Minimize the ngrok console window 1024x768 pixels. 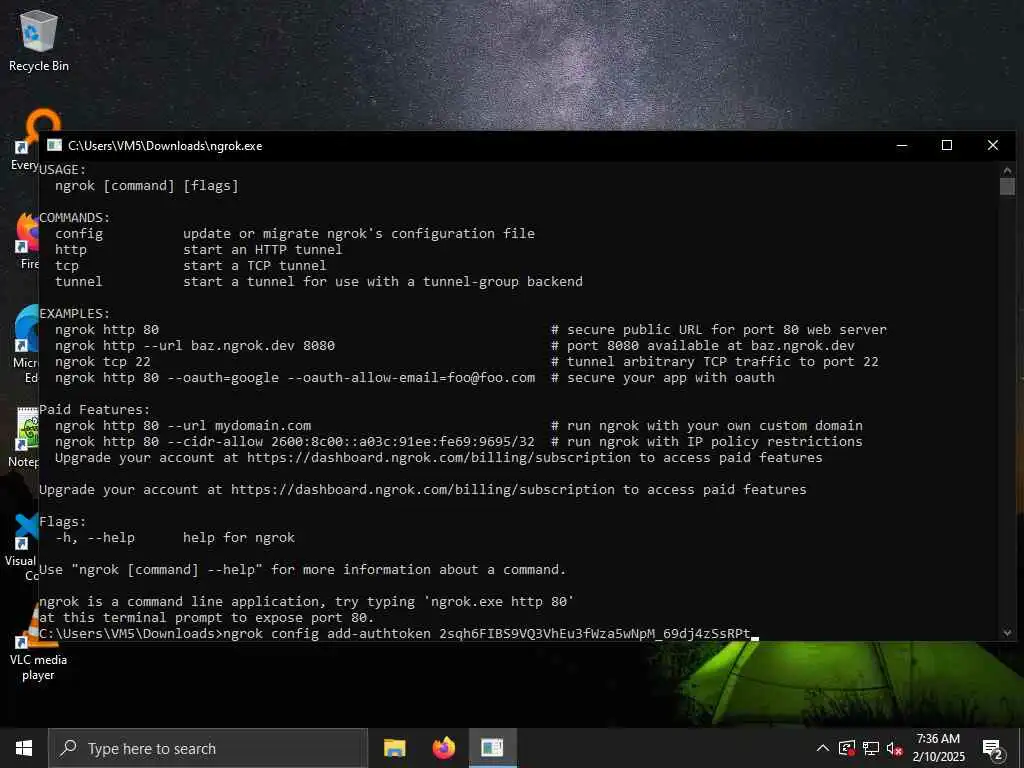click(x=902, y=146)
